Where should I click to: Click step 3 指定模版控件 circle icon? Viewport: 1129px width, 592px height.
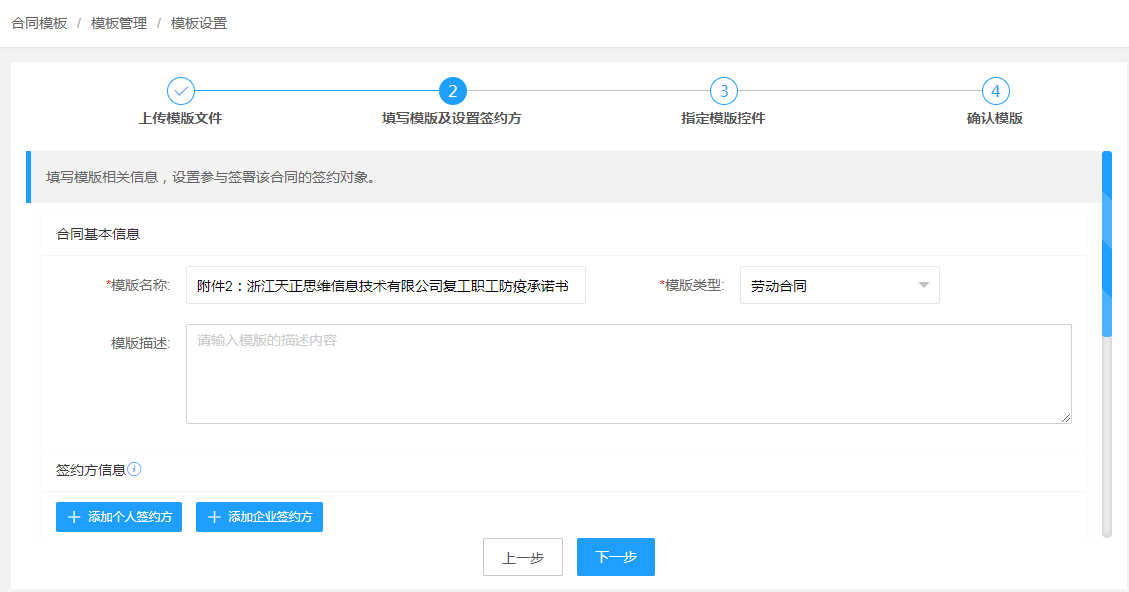723,91
